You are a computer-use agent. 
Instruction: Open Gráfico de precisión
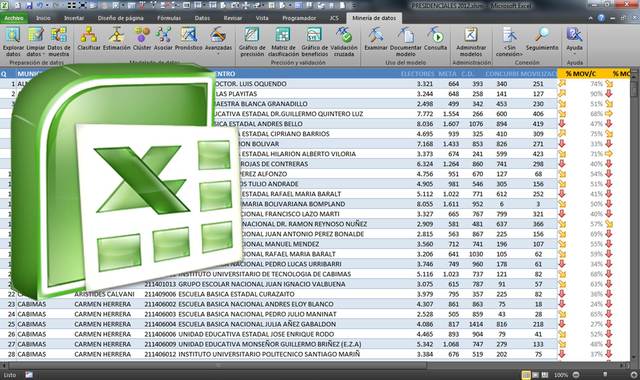252,42
